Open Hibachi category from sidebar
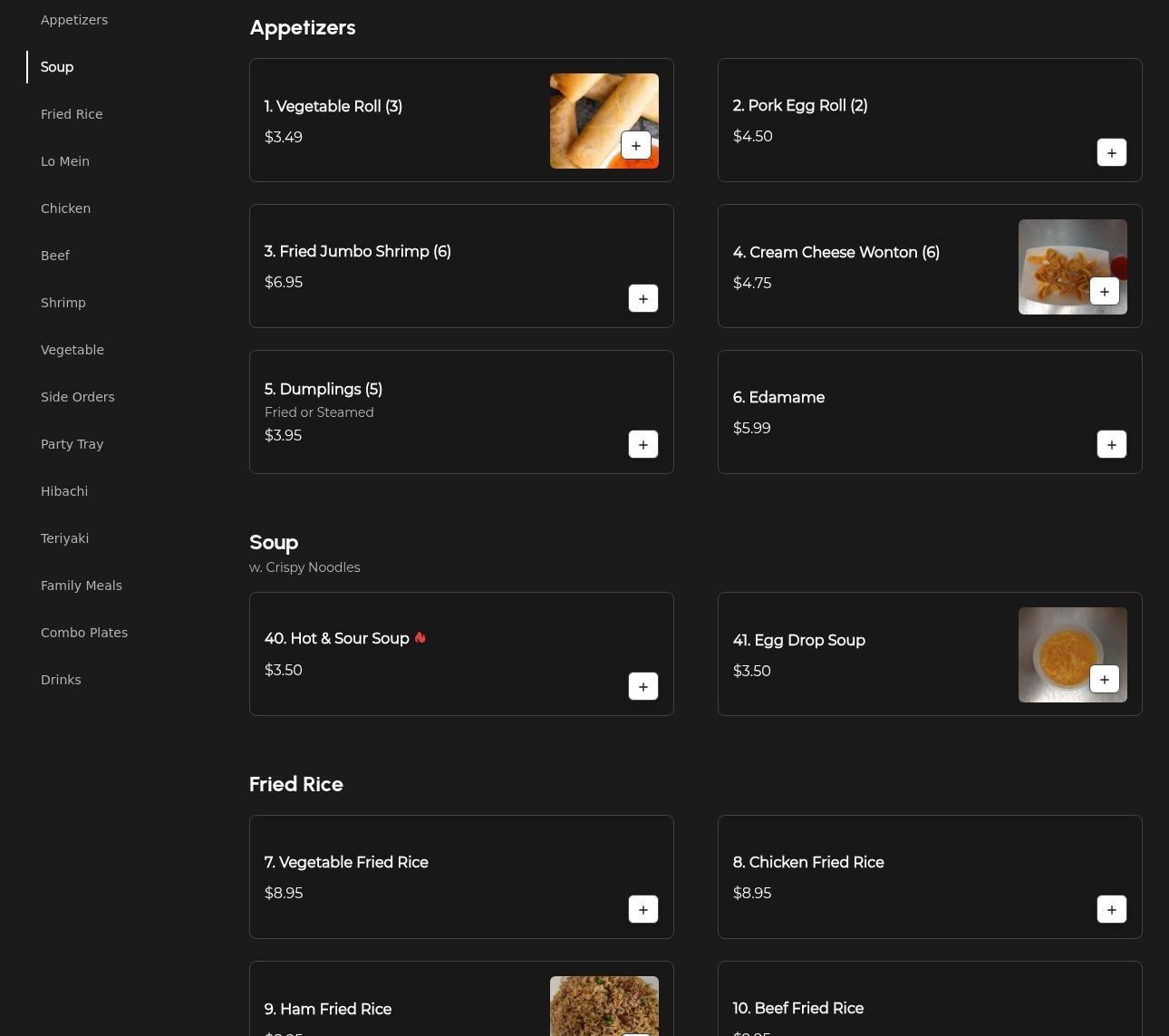This screenshot has width=1169, height=1036. click(64, 491)
